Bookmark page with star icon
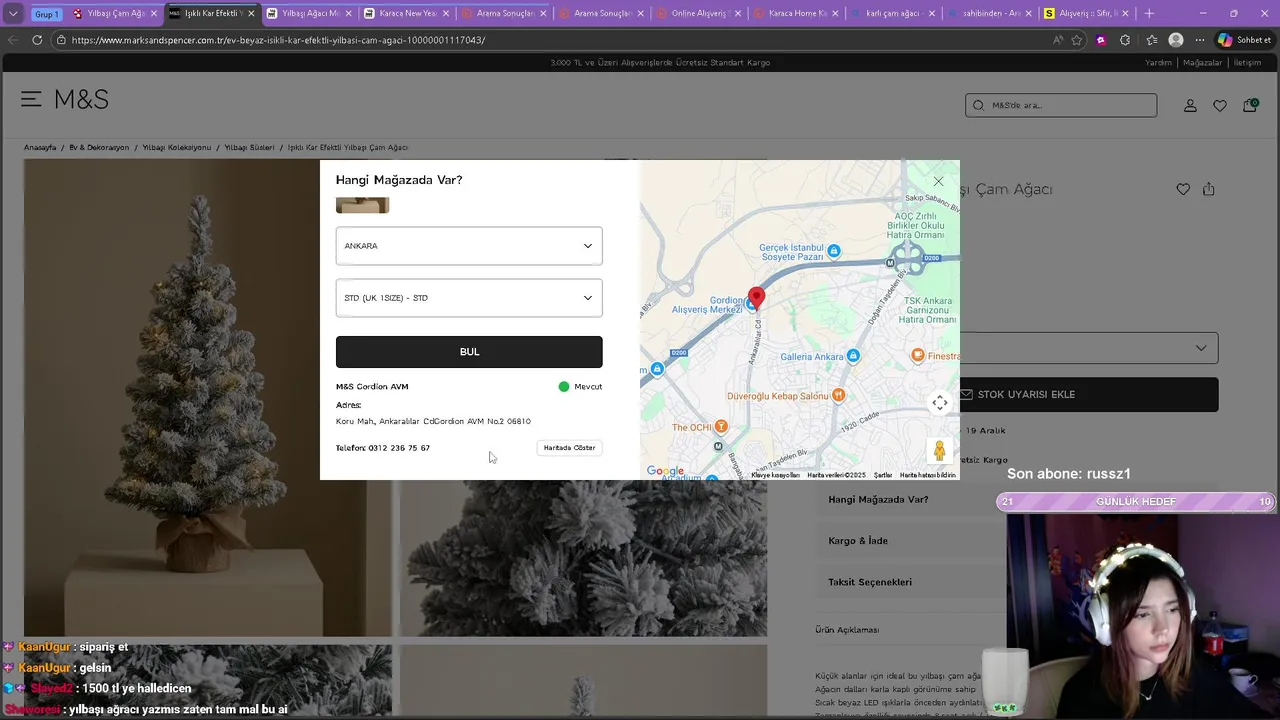 tap(1077, 40)
